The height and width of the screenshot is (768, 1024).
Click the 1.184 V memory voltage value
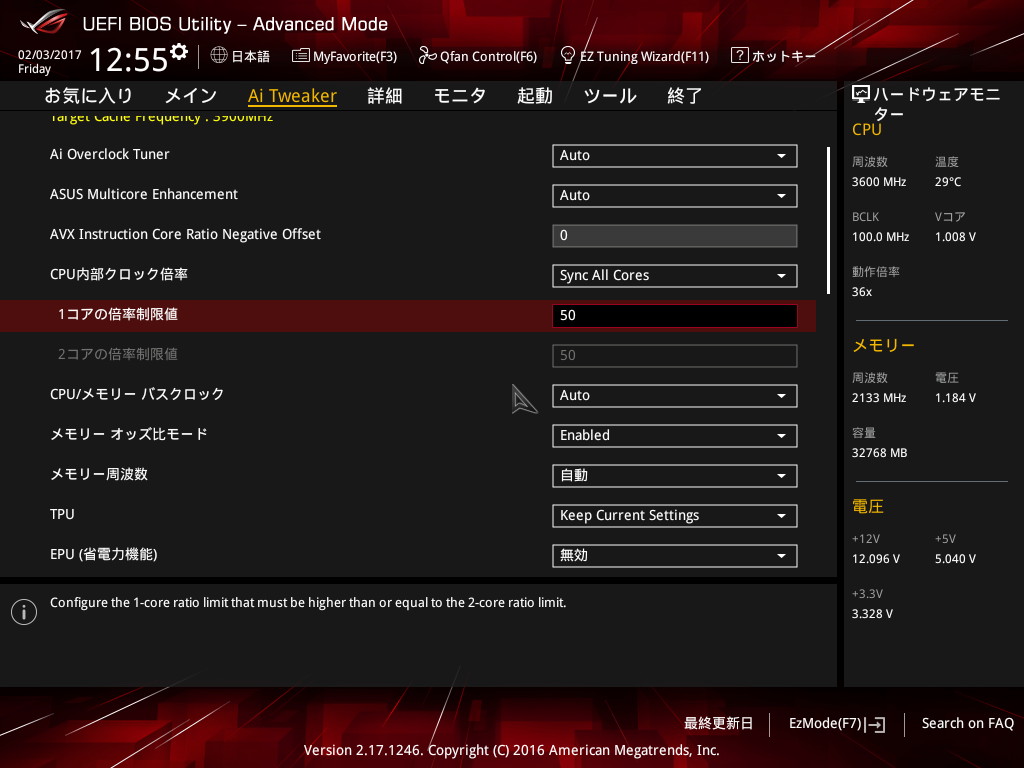tap(955, 398)
